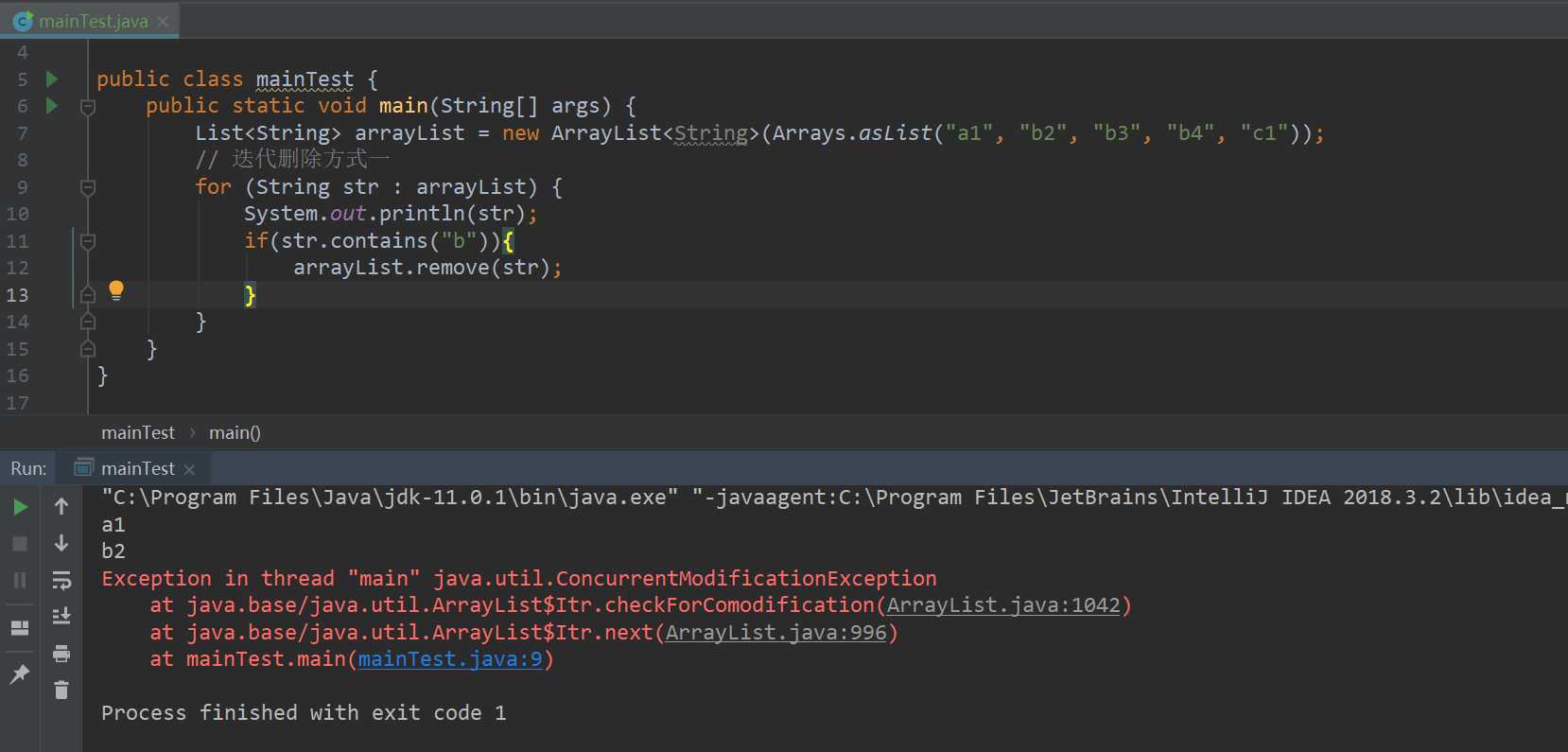The height and width of the screenshot is (752, 1568).
Task: Click the 'Run:' panel label
Action: point(28,468)
